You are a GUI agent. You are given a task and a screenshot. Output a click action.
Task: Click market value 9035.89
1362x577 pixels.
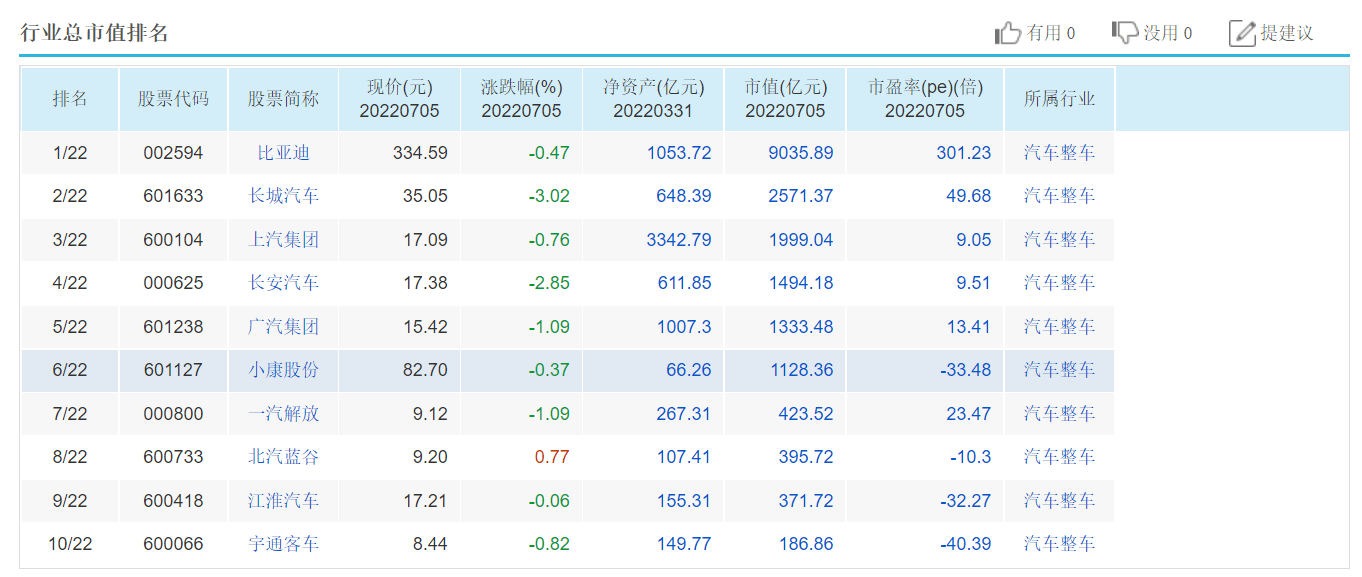pyautogui.click(x=801, y=153)
